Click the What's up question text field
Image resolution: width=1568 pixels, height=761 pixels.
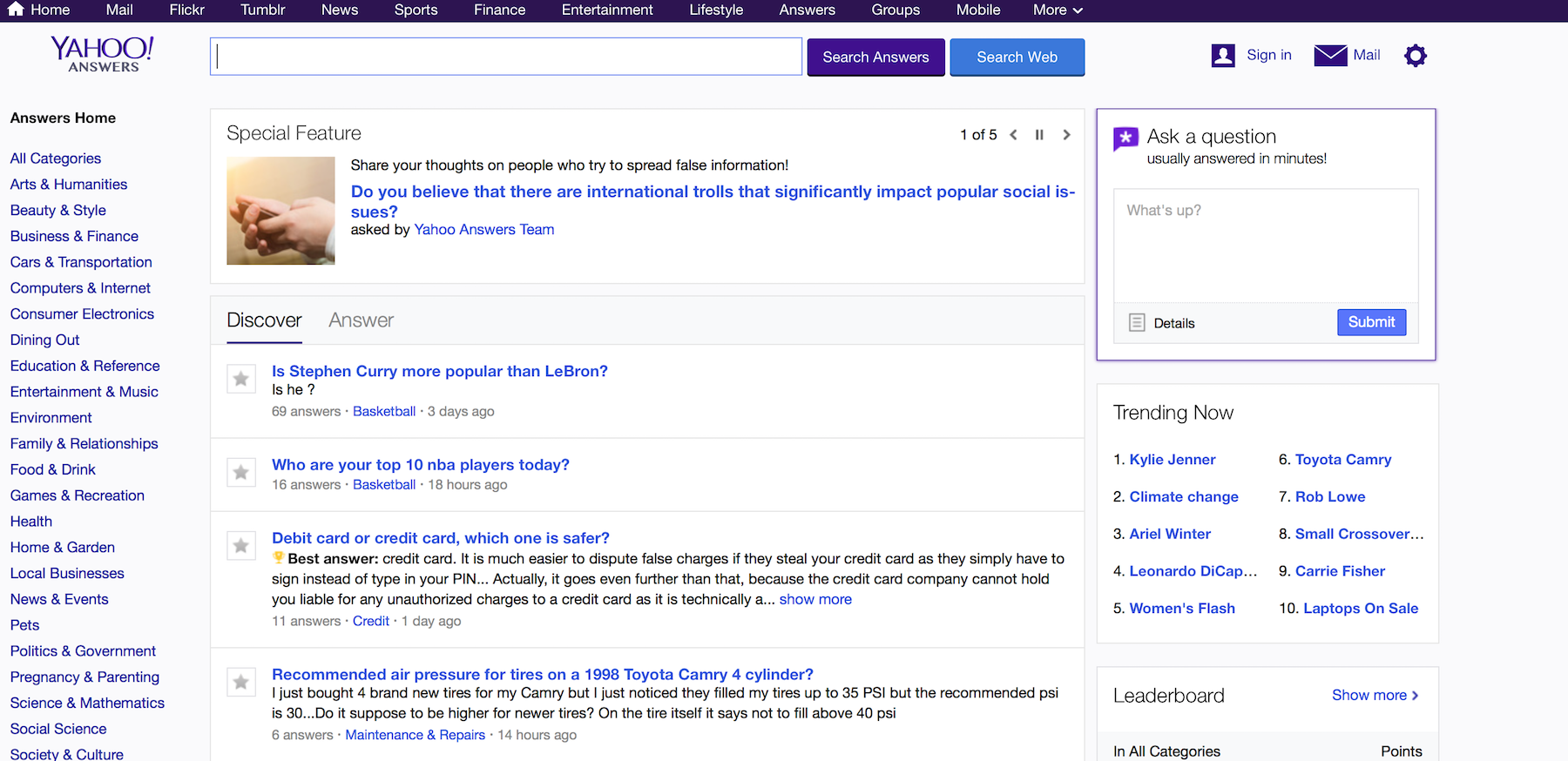pyautogui.click(x=1265, y=246)
